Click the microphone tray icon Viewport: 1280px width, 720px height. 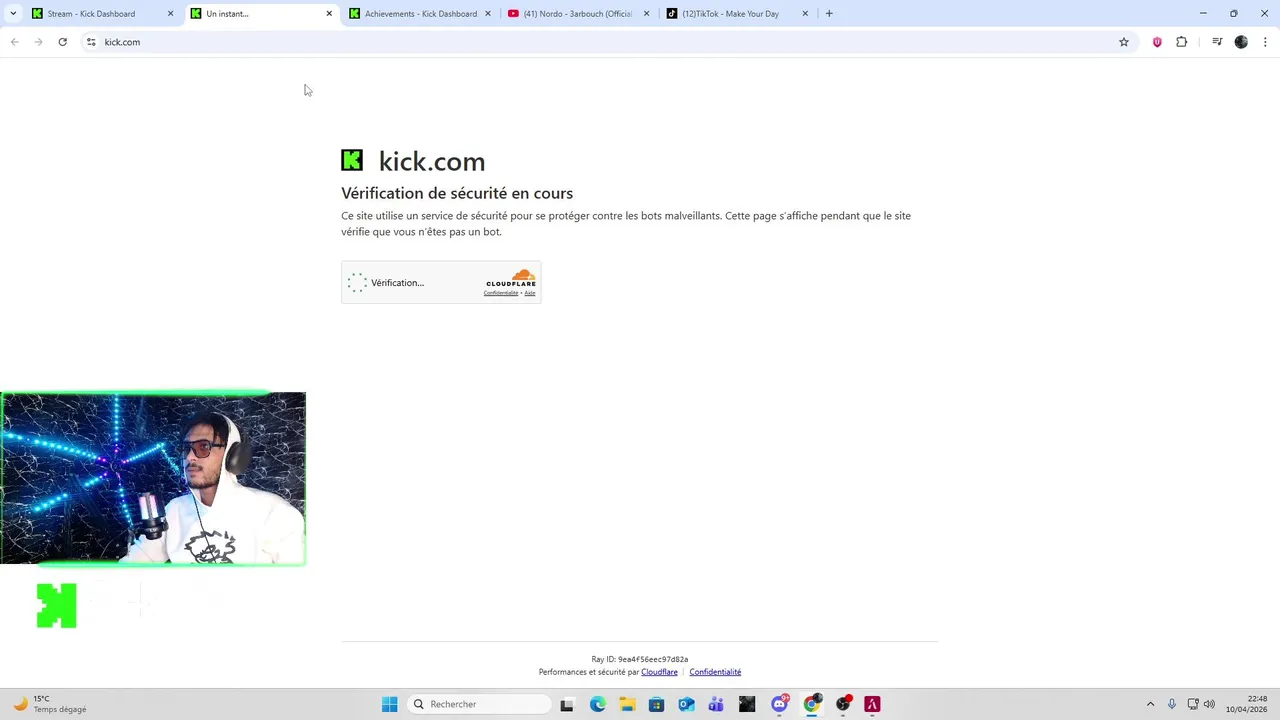1172,704
